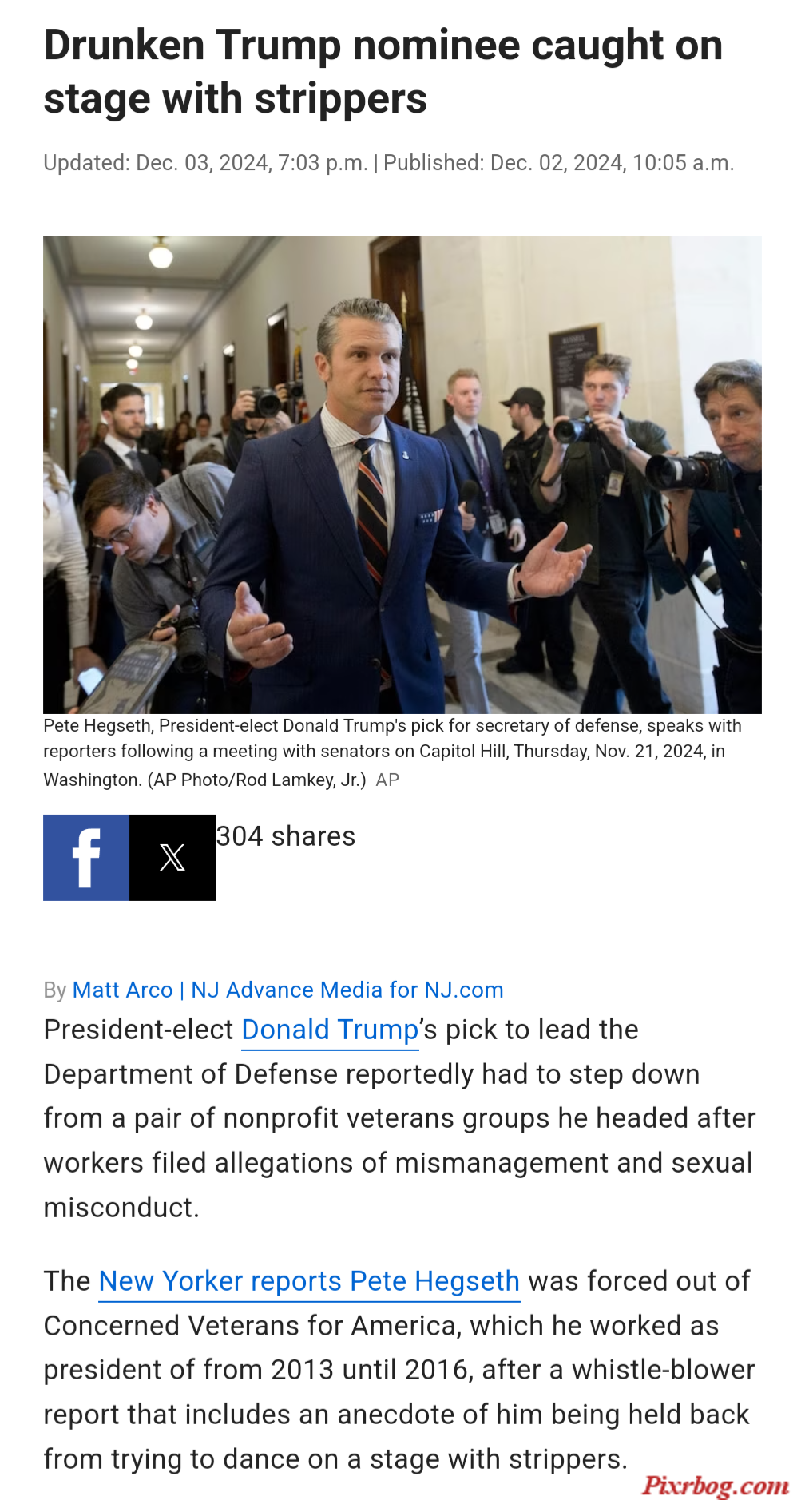Screen dimensions: 805x1512
Task: Click the Published Dec. 02 timestamp
Action: (558, 163)
